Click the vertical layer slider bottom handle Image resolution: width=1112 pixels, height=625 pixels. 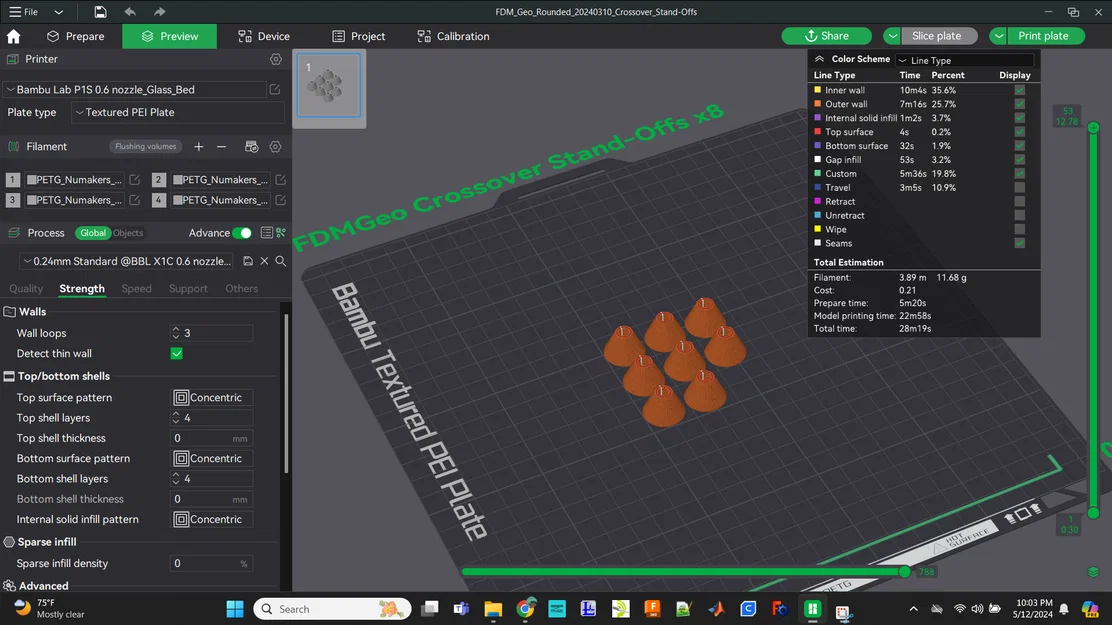(1094, 513)
